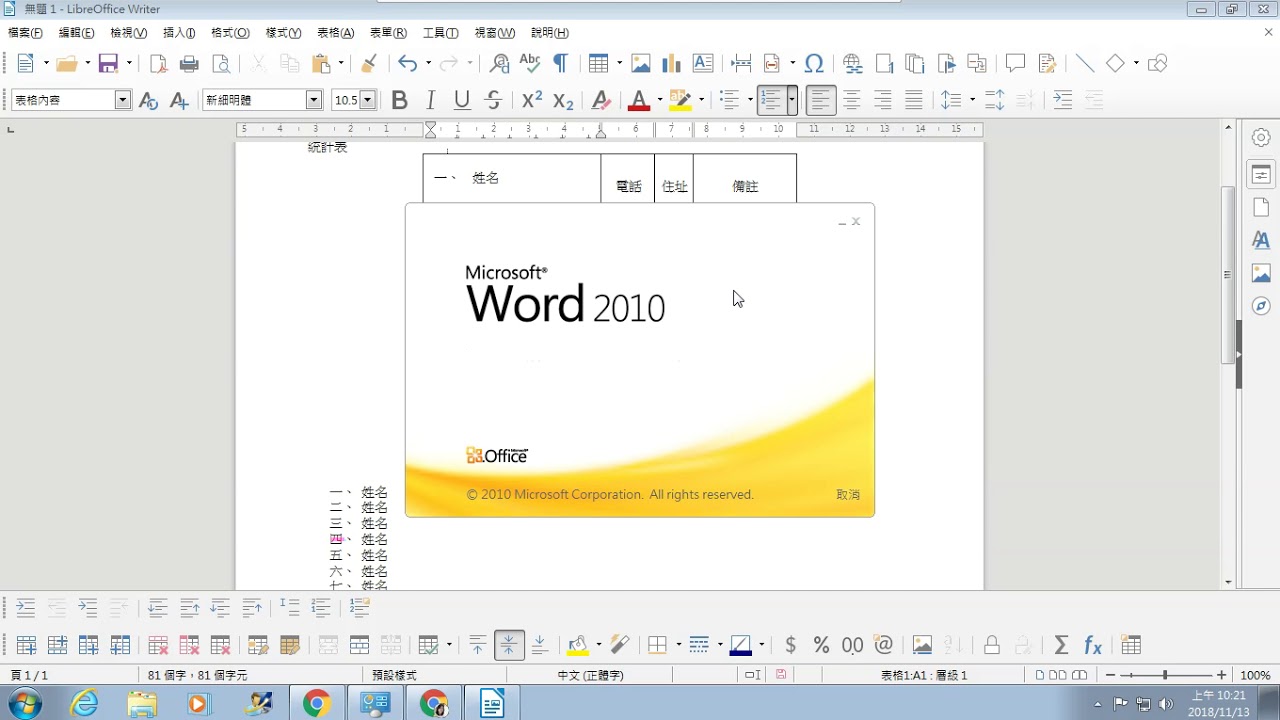Open font name dropdown 新細明體

coord(313,100)
